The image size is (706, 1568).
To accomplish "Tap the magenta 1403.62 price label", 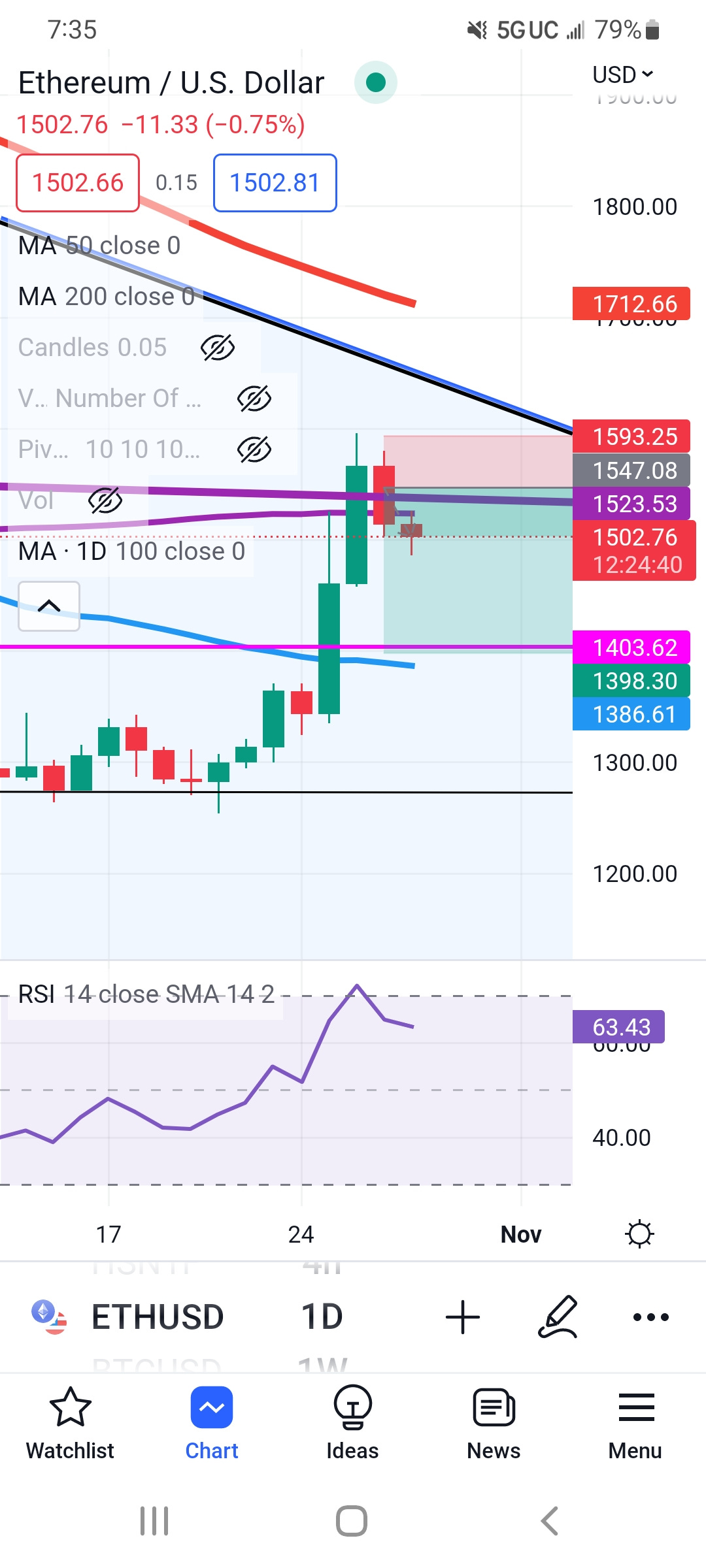I will pyautogui.click(x=631, y=647).
